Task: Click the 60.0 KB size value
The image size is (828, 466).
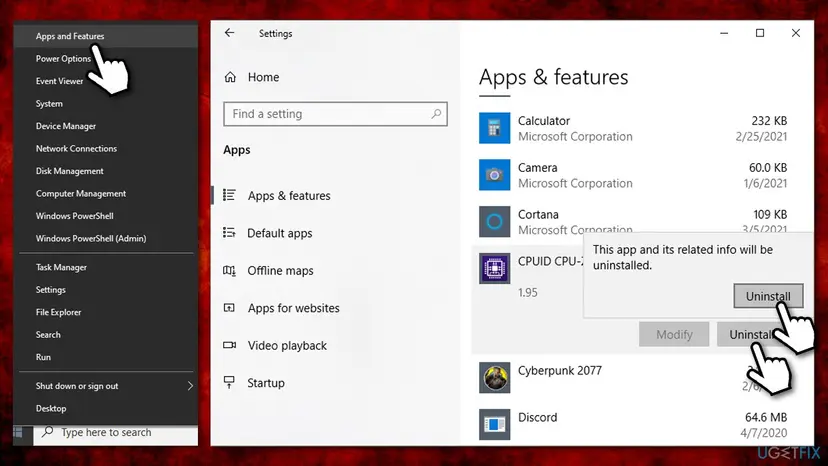Action: click(x=768, y=167)
